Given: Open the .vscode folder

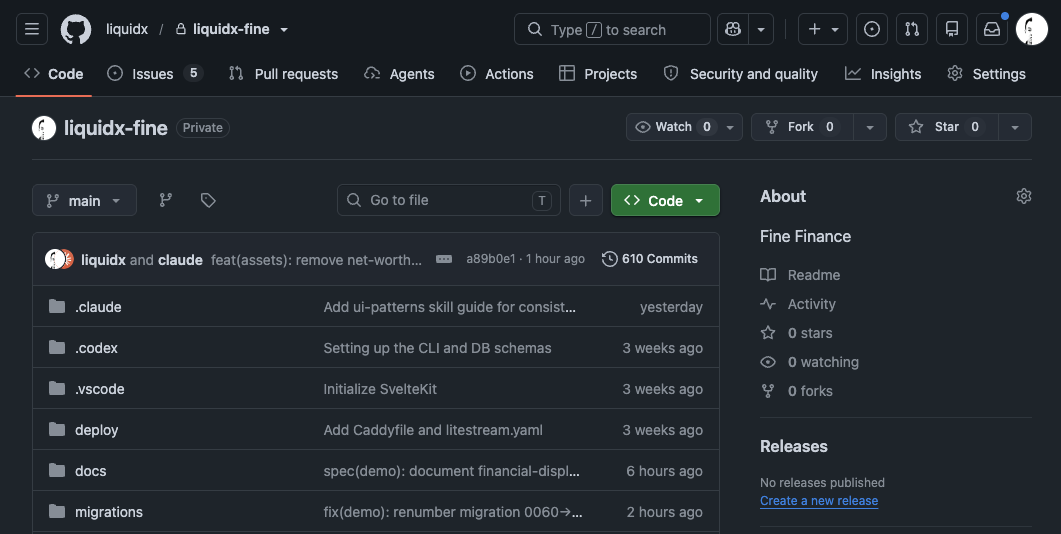Looking at the screenshot, I should (x=99, y=389).
